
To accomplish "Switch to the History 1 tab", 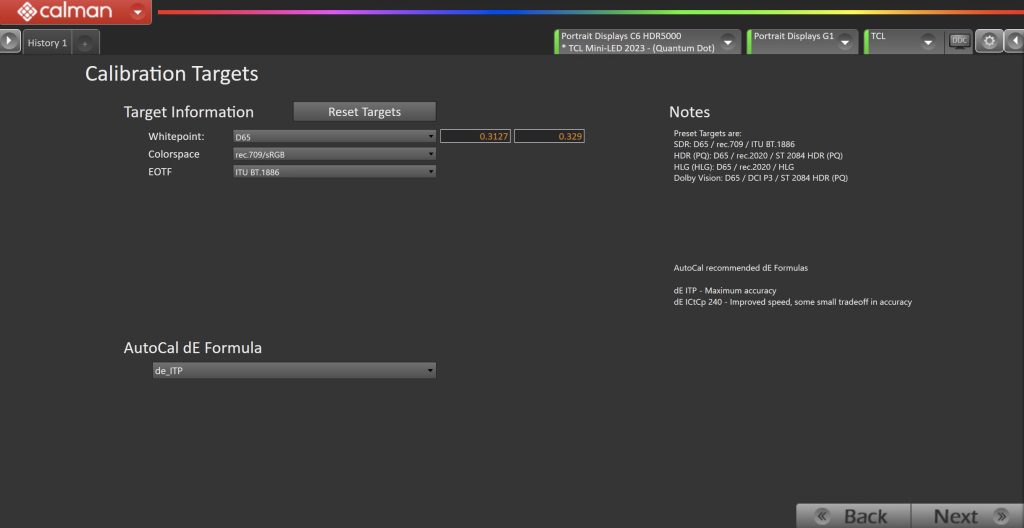I will pos(47,43).
